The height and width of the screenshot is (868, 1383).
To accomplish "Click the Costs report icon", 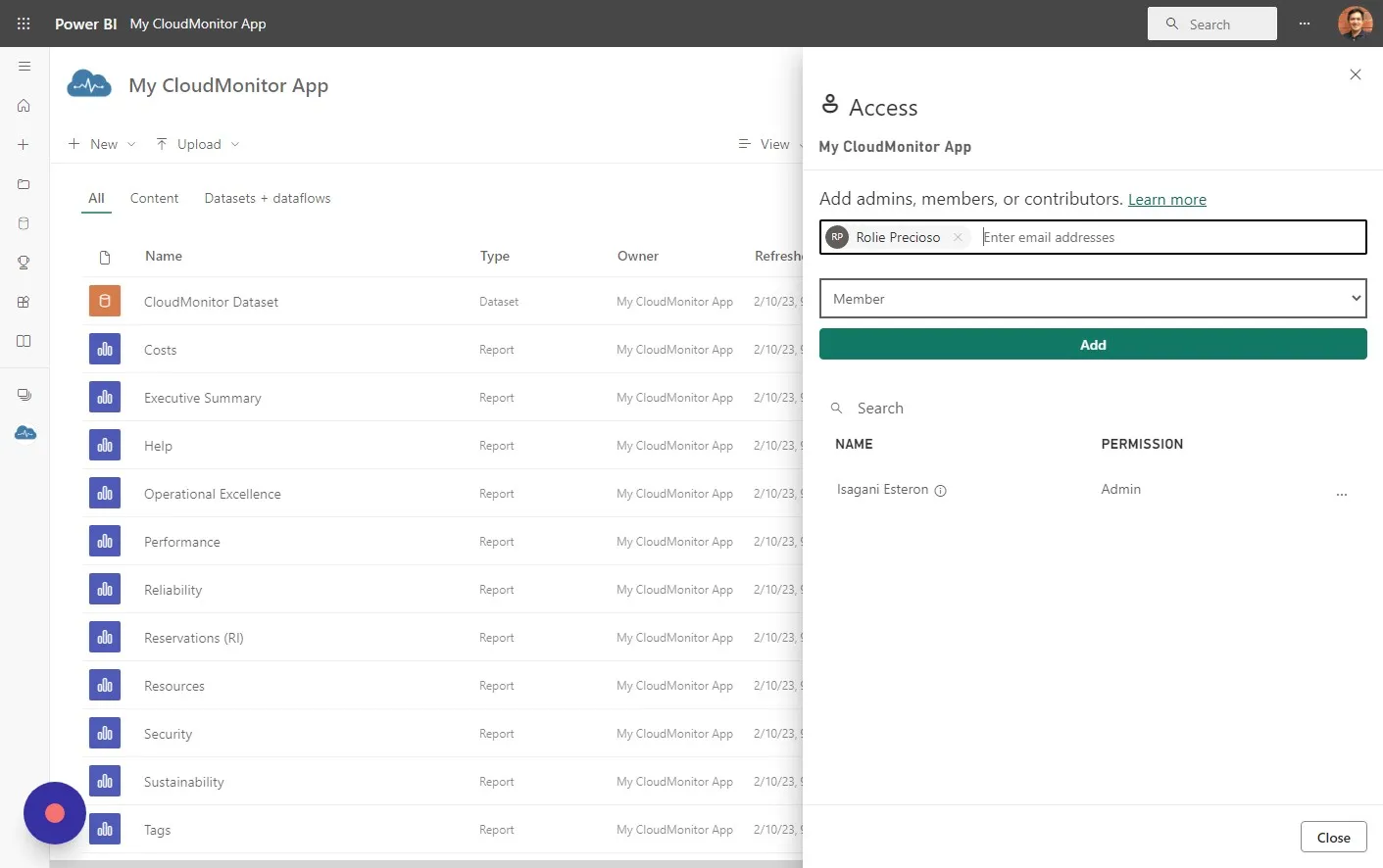I will [105, 349].
